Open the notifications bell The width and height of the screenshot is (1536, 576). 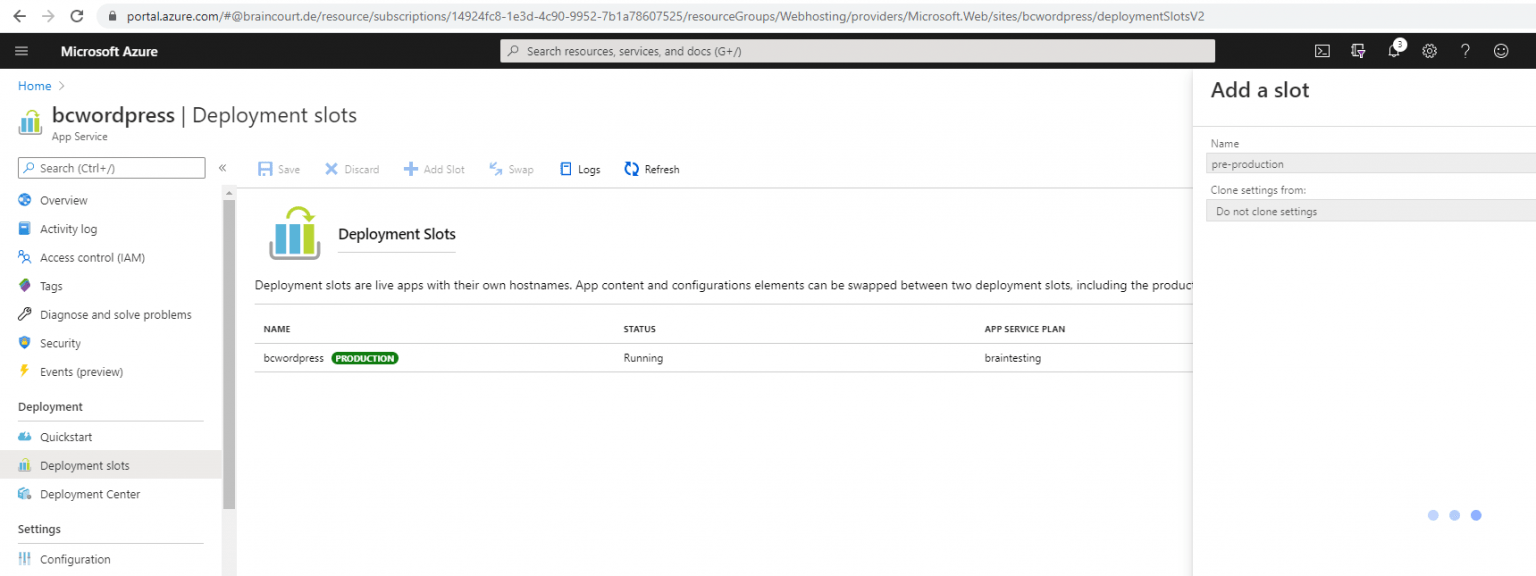(x=1394, y=51)
